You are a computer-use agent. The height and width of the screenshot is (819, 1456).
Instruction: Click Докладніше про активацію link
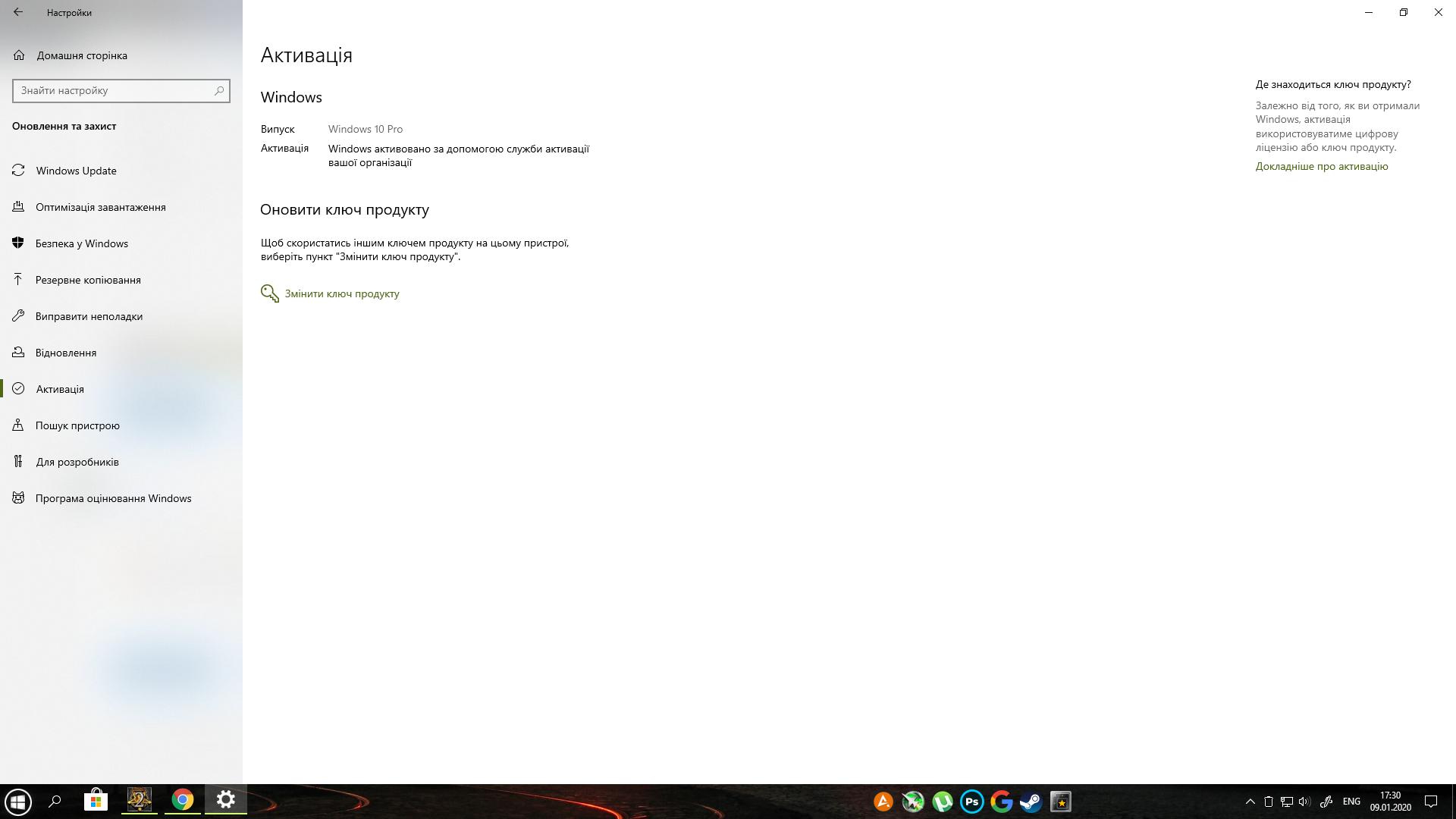[1322, 165]
